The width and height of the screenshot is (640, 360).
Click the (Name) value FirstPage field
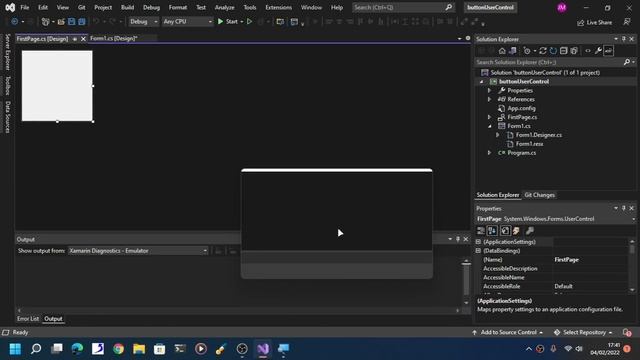[590, 260]
